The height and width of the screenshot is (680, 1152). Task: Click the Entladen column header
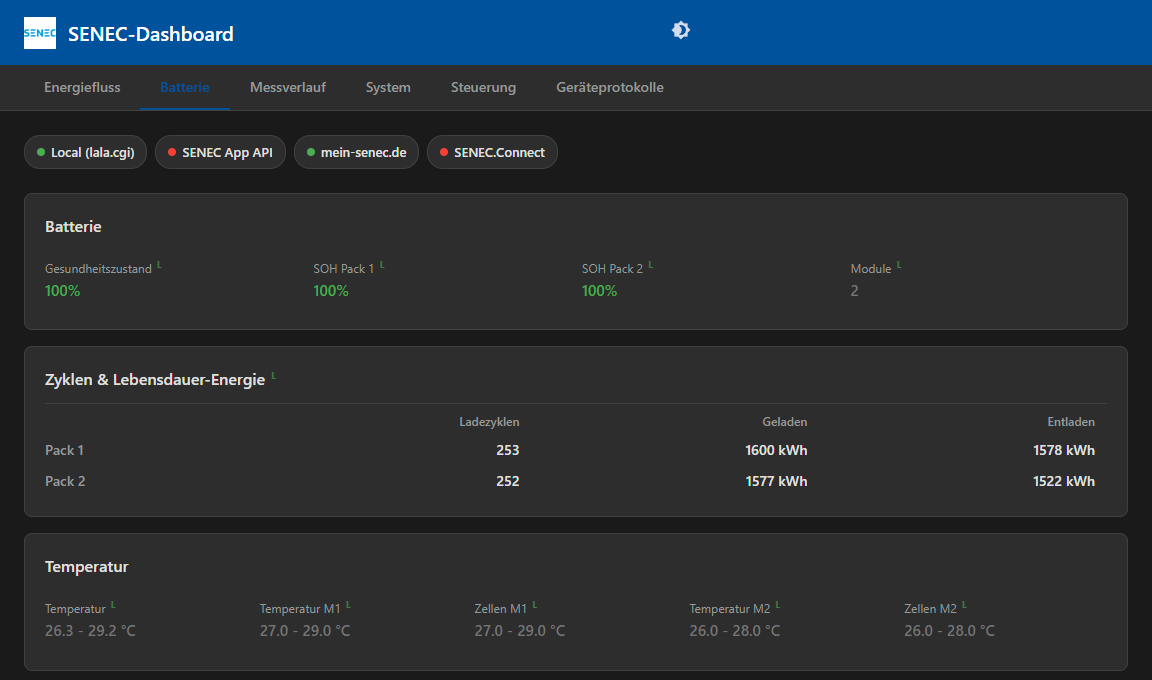[1070, 422]
